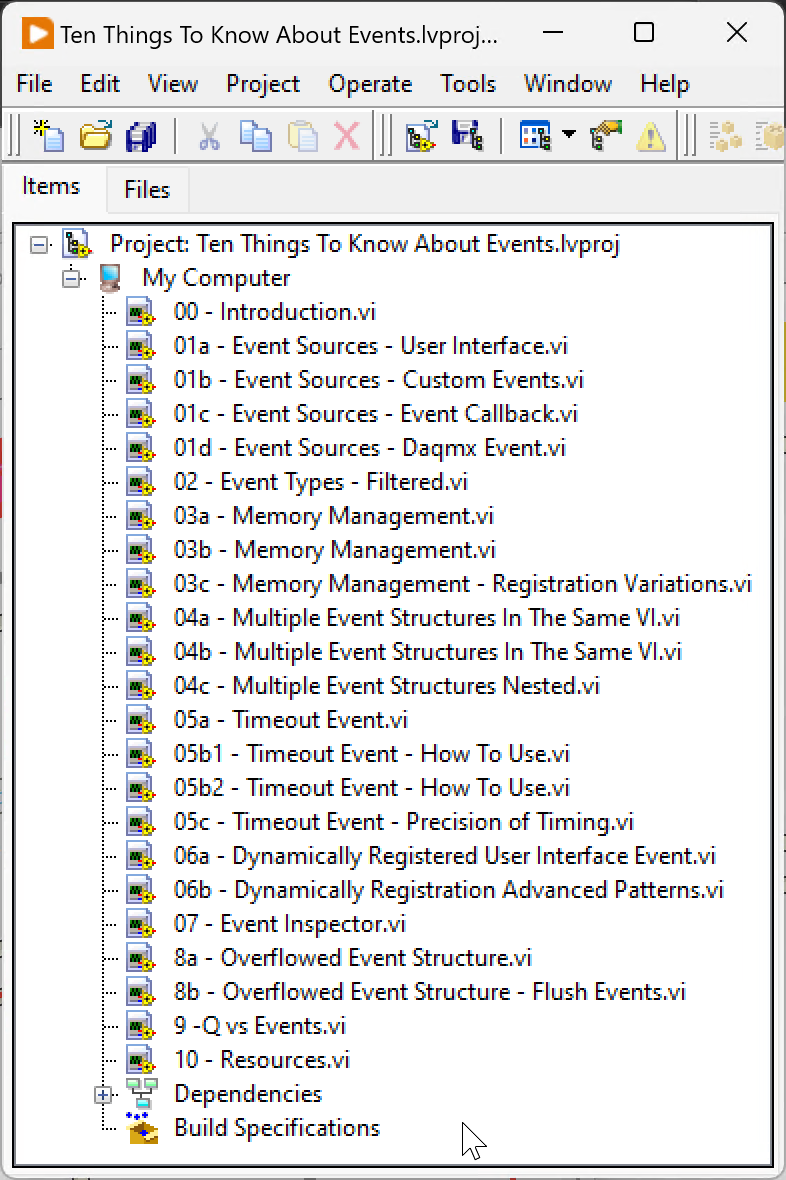Open the Tools menu

click(468, 84)
